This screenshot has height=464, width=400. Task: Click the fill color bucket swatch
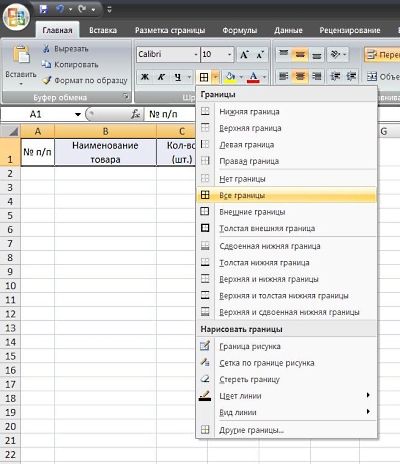(x=230, y=77)
